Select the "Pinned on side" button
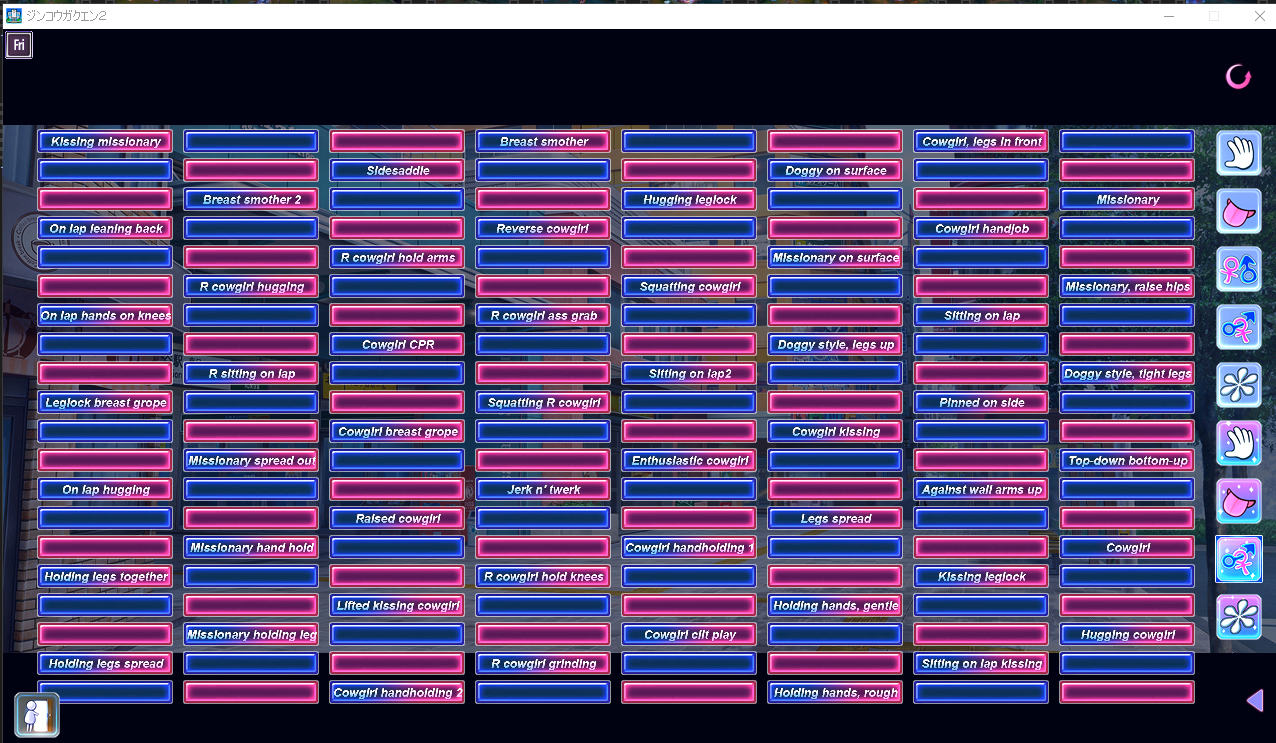 981,403
